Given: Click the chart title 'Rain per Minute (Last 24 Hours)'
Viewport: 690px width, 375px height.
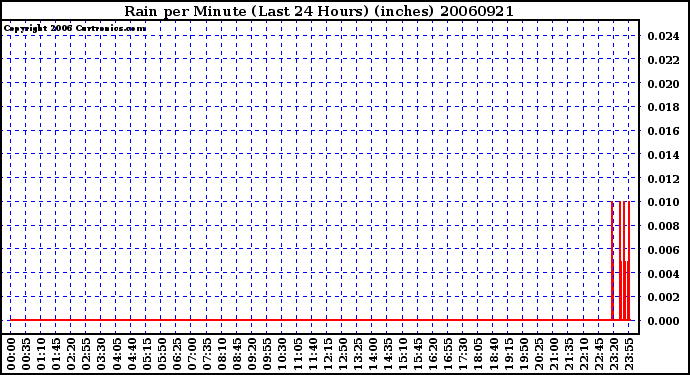Looking at the screenshot, I should coord(246,11).
